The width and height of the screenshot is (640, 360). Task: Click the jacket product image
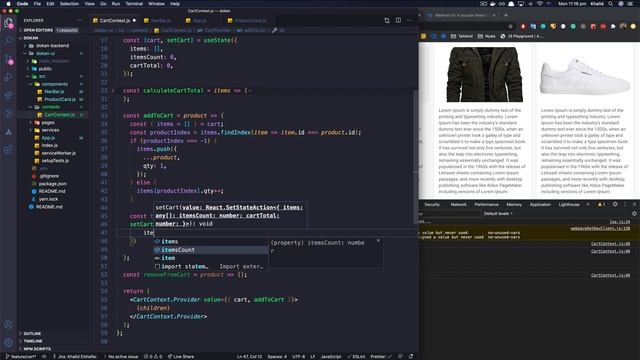coord(484,74)
